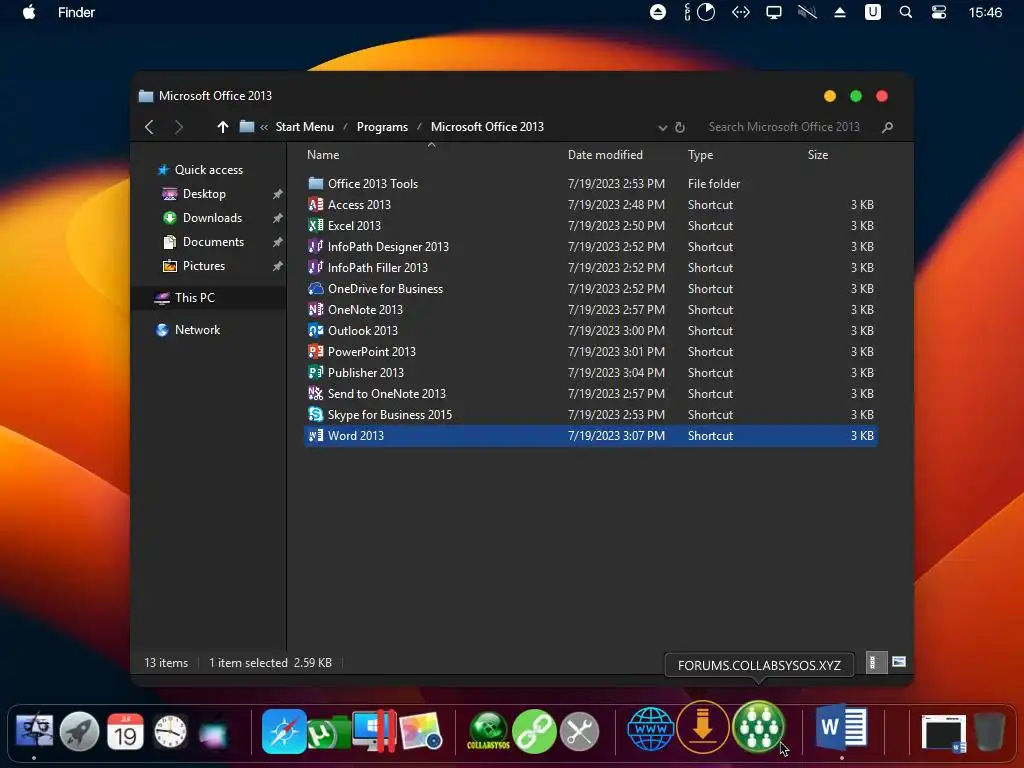Open the Trash in dock
This screenshot has width=1024, height=768.
coord(989,732)
